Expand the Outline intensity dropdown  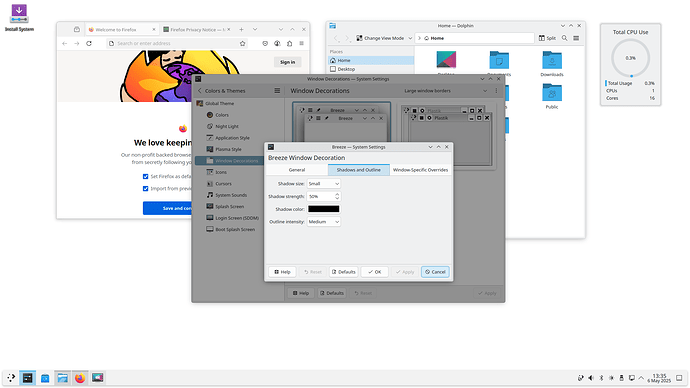[x=323, y=222]
